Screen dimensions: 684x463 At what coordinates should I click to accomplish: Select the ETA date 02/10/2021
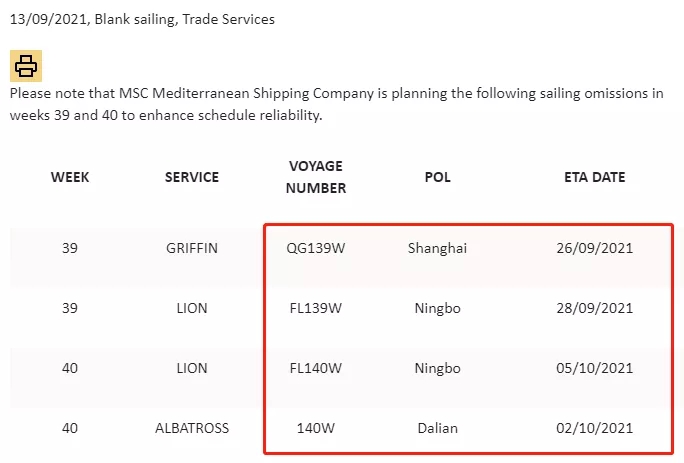pyautogui.click(x=594, y=428)
